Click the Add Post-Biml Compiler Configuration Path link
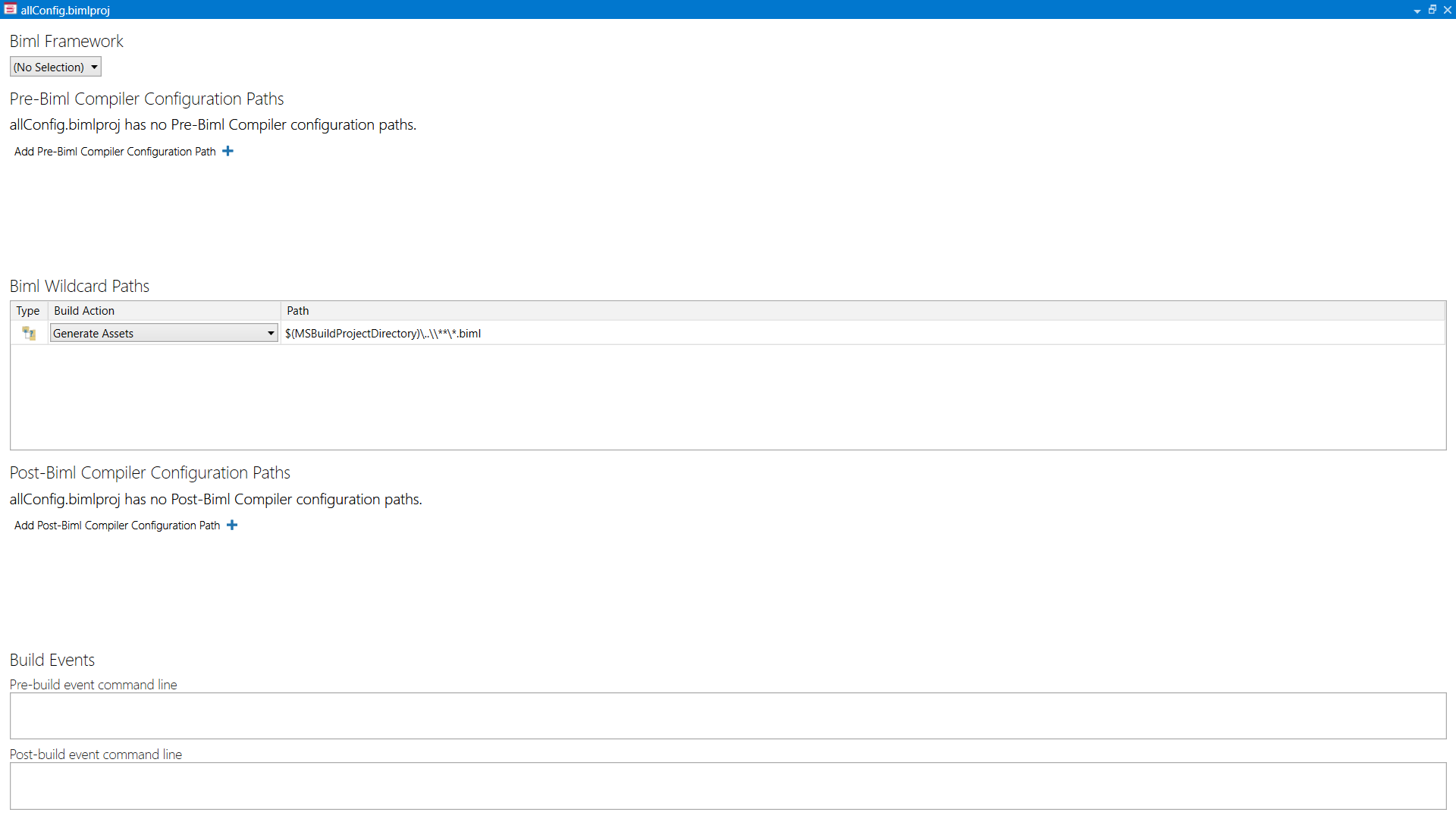This screenshot has width=1456, height=819. [x=116, y=525]
